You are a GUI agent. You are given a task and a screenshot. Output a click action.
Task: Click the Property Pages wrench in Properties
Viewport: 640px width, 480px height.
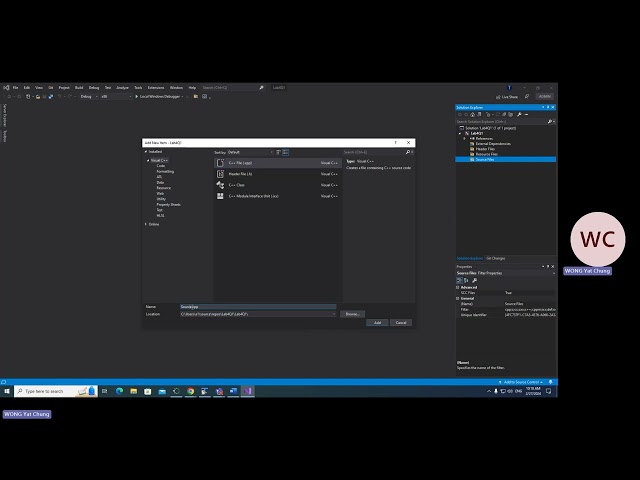click(474, 280)
